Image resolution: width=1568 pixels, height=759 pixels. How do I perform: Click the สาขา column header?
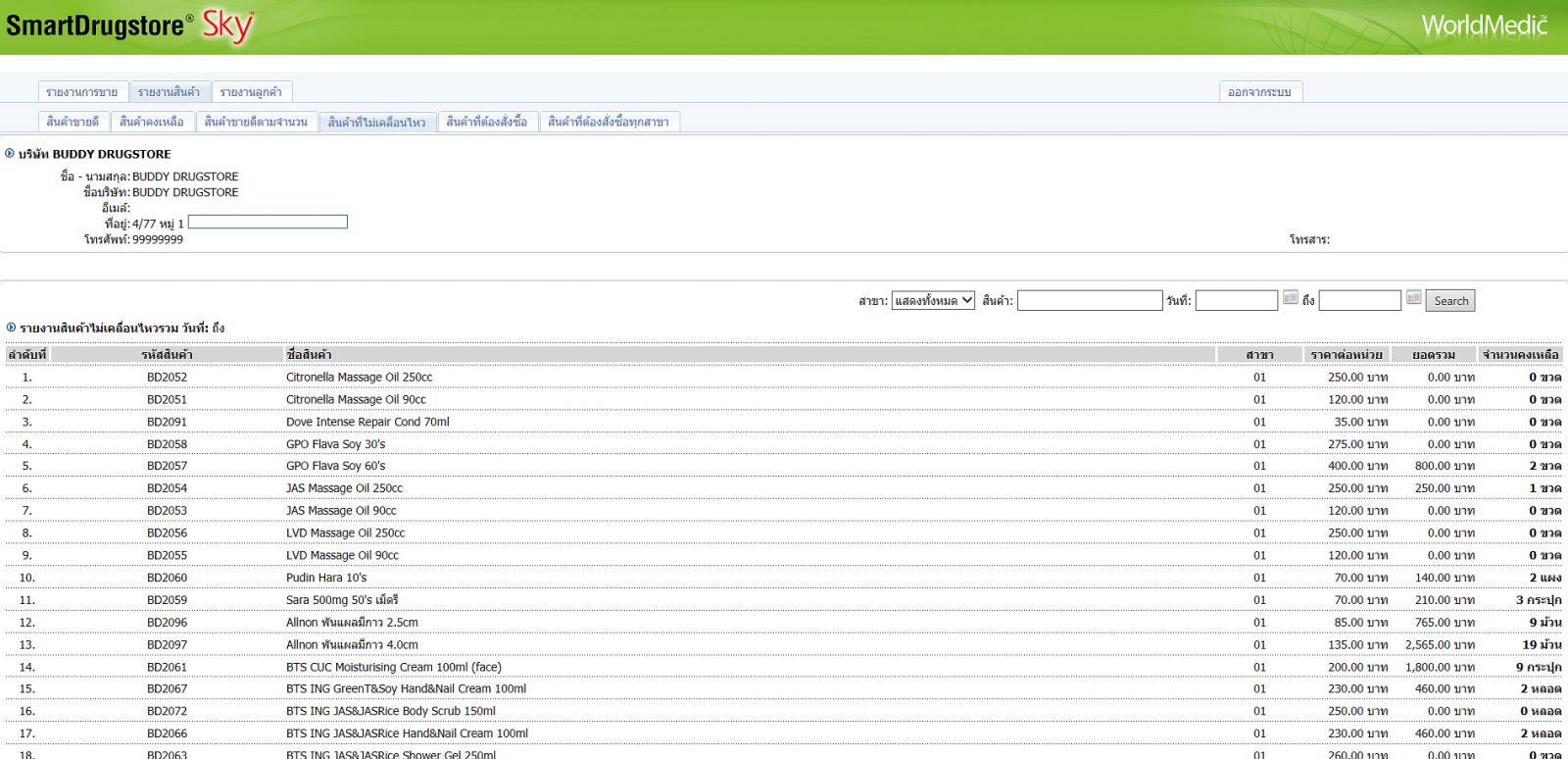(1260, 354)
